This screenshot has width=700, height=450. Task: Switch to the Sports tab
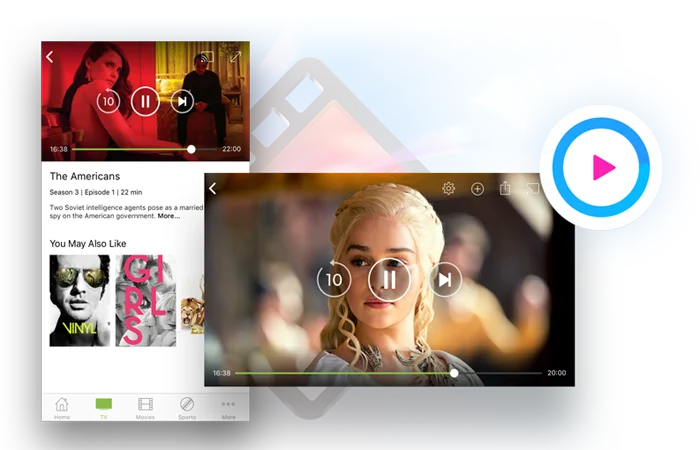(x=187, y=408)
